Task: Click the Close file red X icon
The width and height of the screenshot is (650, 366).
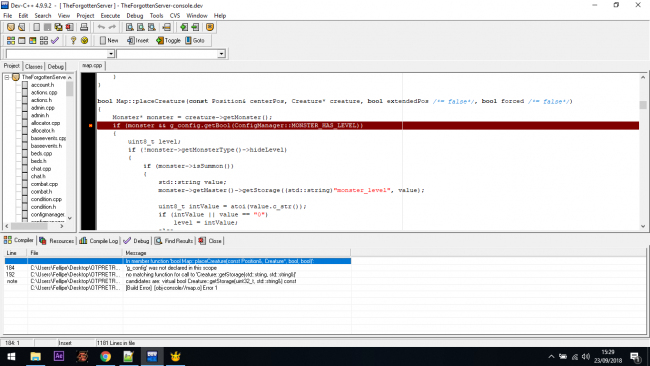Action: [x=69, y=27]
